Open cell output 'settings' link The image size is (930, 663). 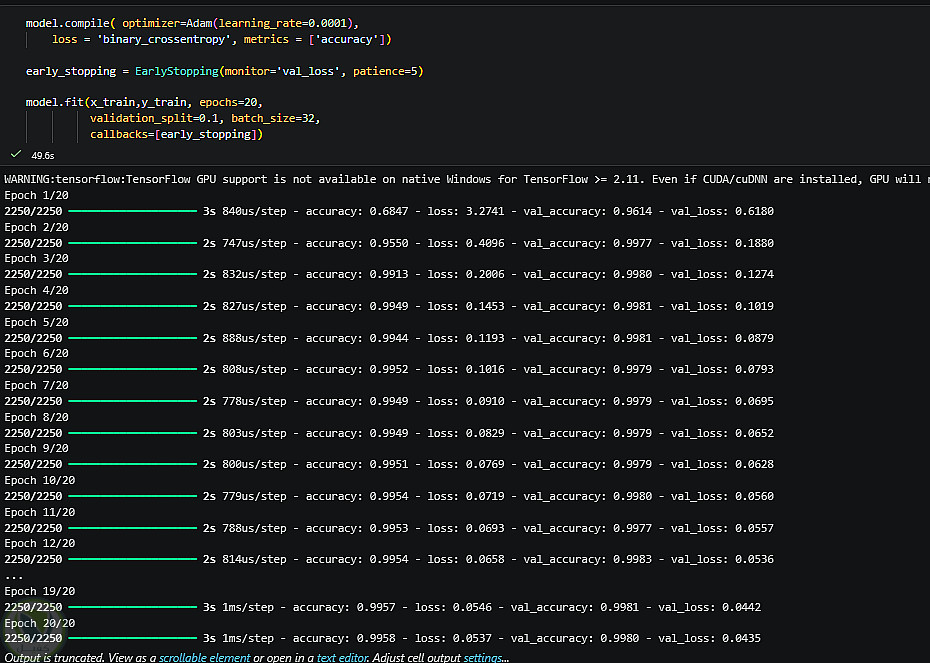(x=483, y=658)
